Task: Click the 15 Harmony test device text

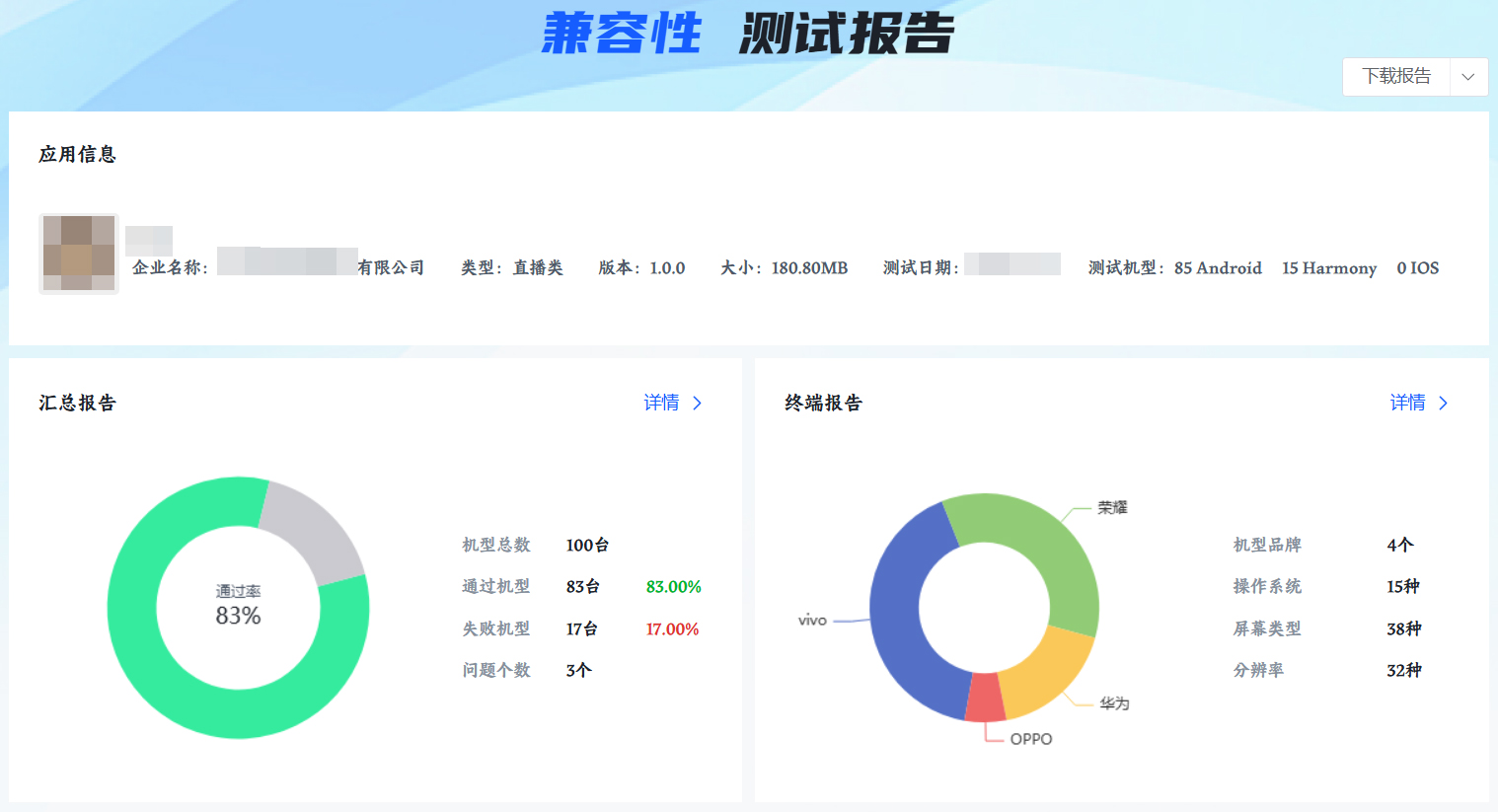Action: 1329,268
